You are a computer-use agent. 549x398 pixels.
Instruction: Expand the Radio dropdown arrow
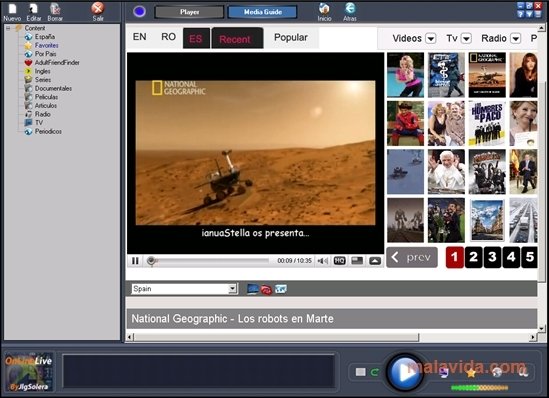click(x=515, y=38)
